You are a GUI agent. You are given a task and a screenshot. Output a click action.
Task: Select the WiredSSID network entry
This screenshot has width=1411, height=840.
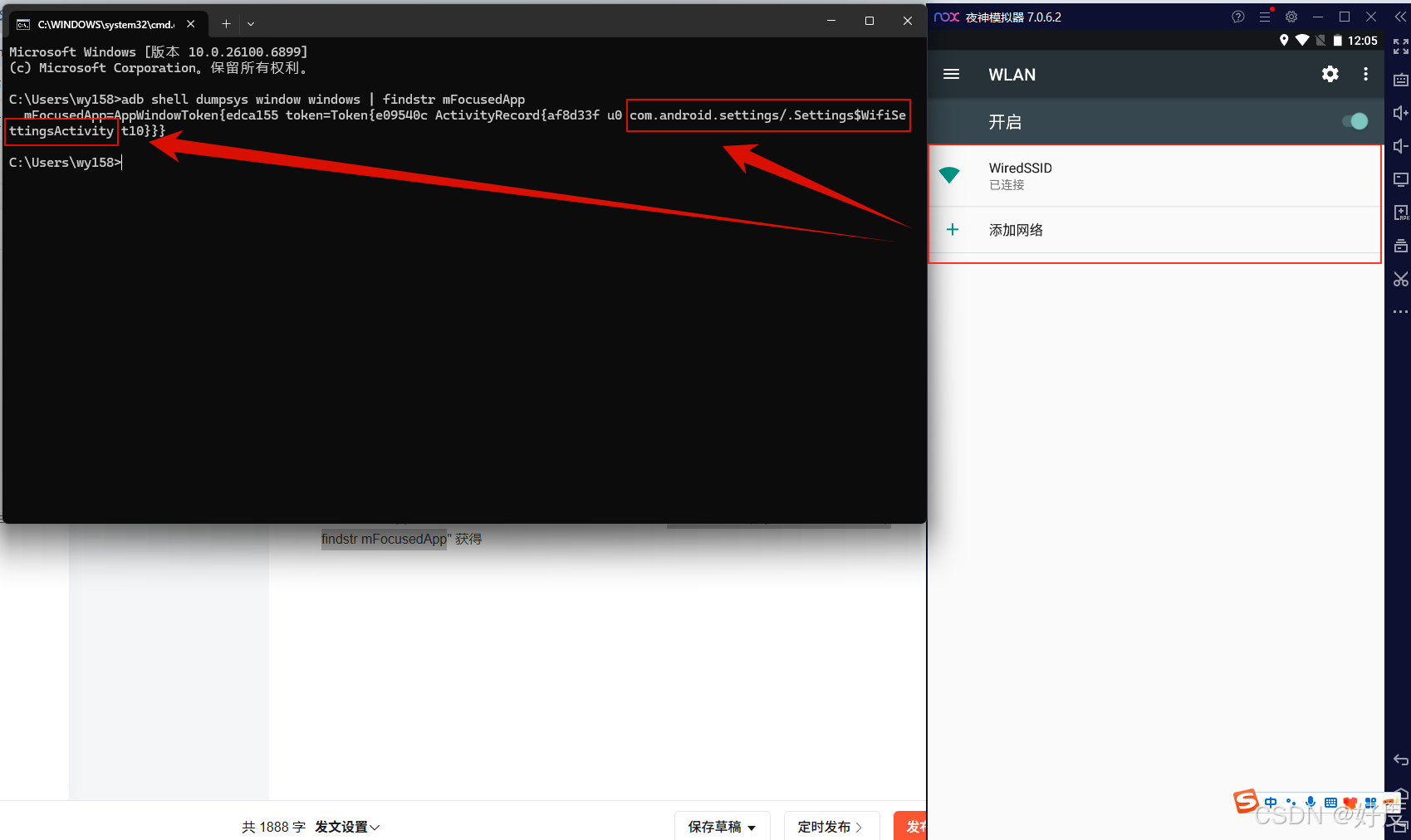pyautogui.click(x=1154, y=175)
